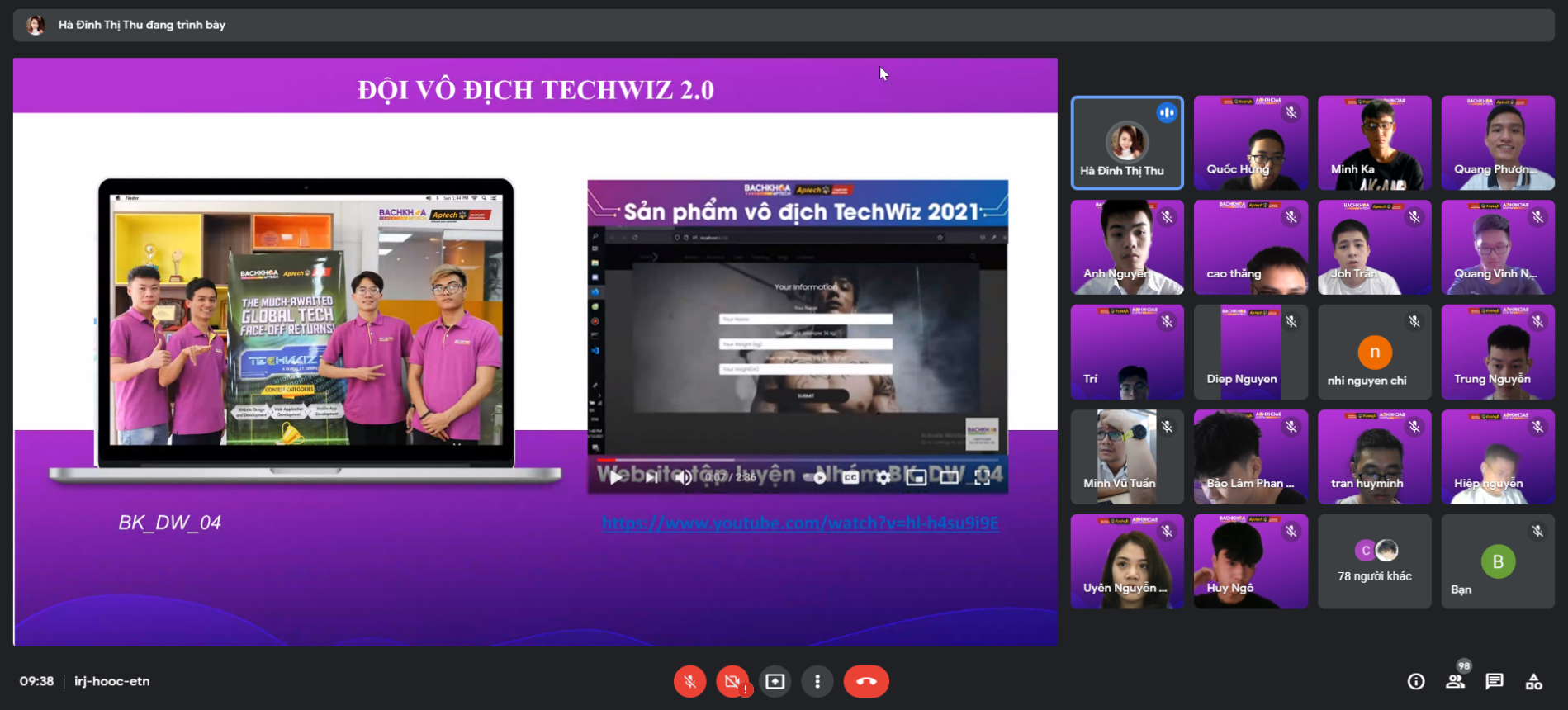Select Diep Nguyen participant tile

click(1251, 353)
